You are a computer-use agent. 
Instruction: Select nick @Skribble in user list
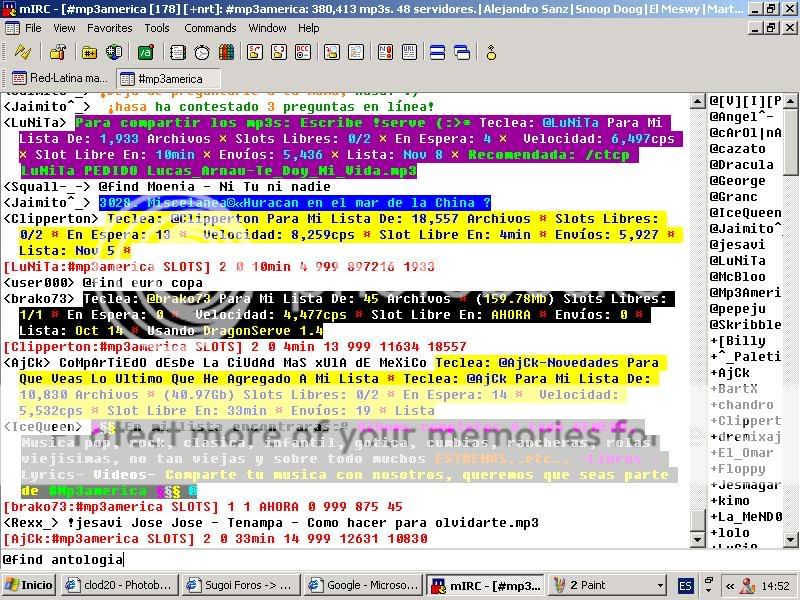pos(745,324)
